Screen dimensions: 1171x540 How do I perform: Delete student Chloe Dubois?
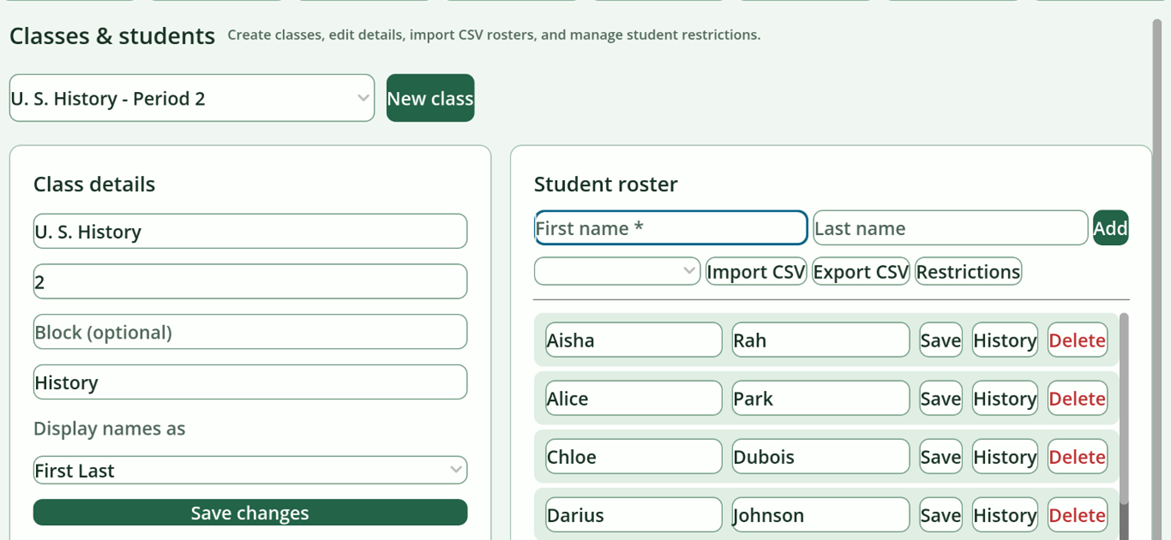click(x=1077, y=456)
